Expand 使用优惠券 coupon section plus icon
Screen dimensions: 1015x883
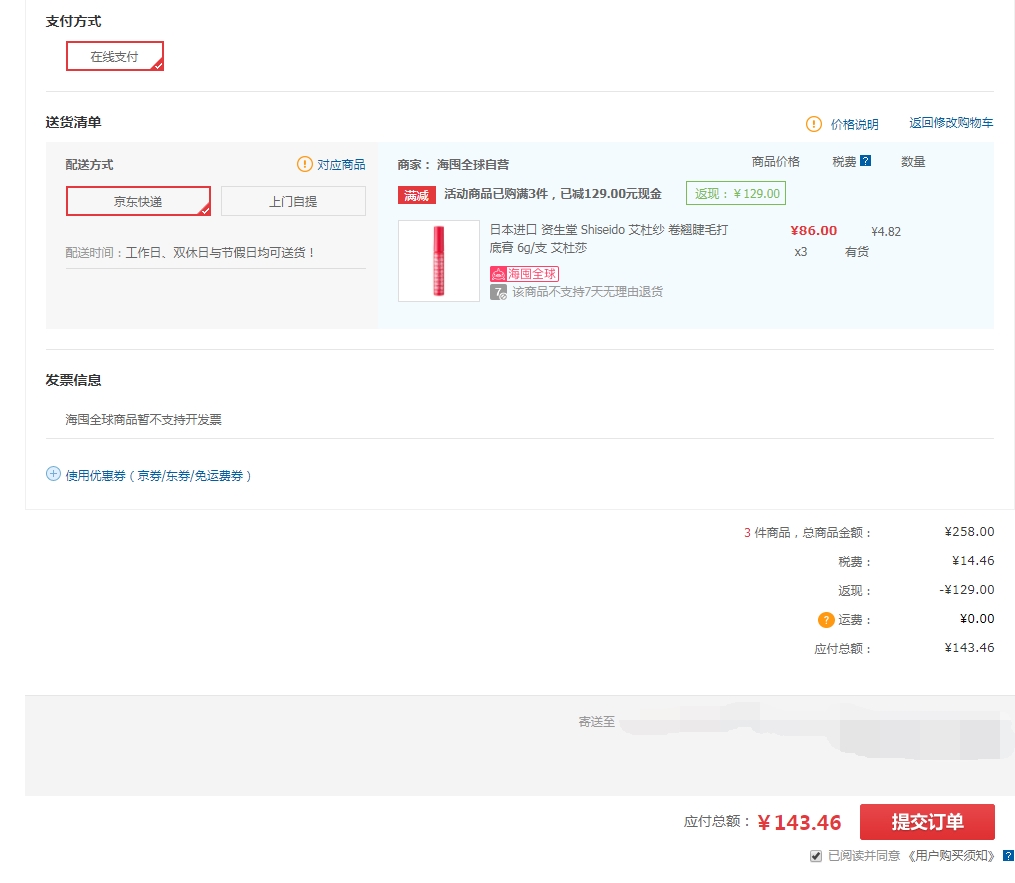pos(53,474)
